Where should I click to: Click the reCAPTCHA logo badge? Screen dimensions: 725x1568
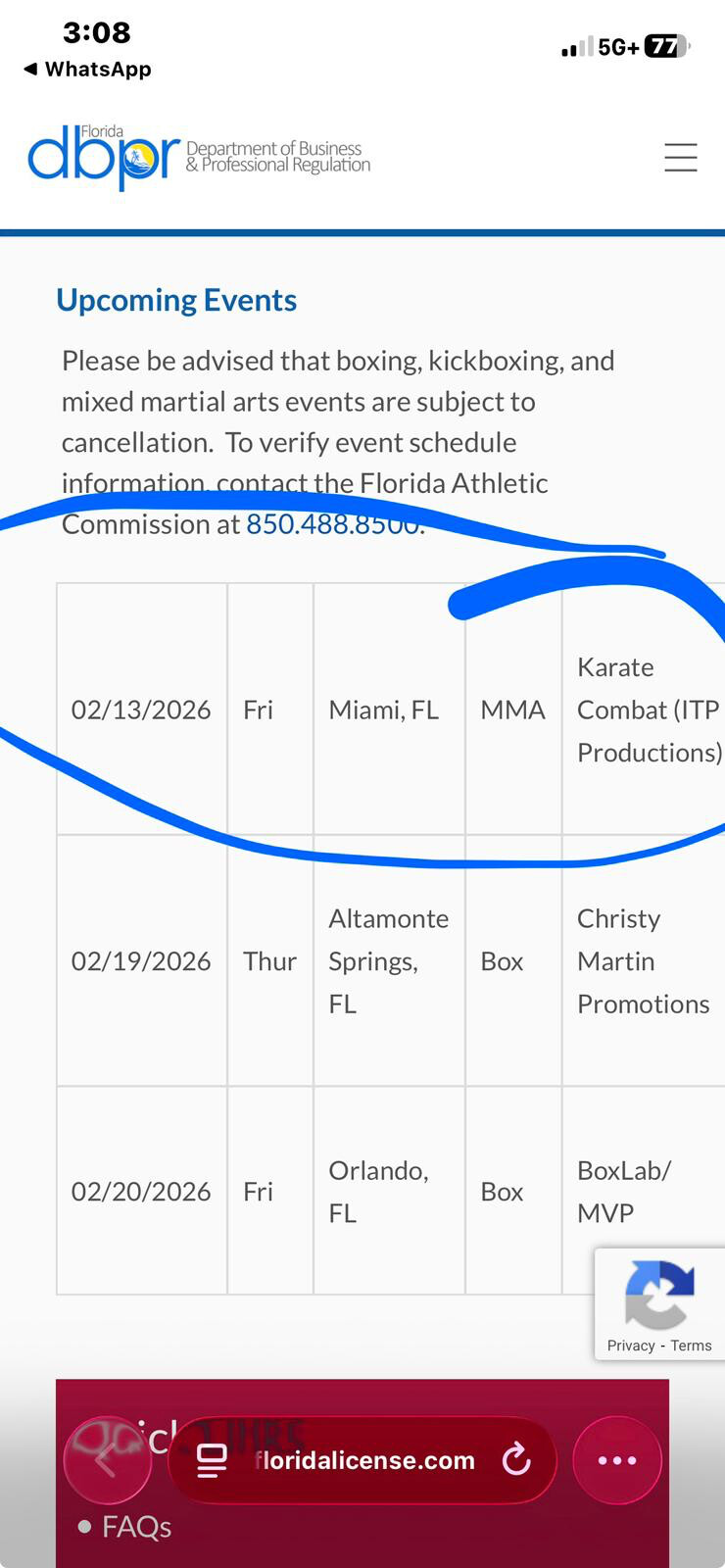[x=659, y=1294]
